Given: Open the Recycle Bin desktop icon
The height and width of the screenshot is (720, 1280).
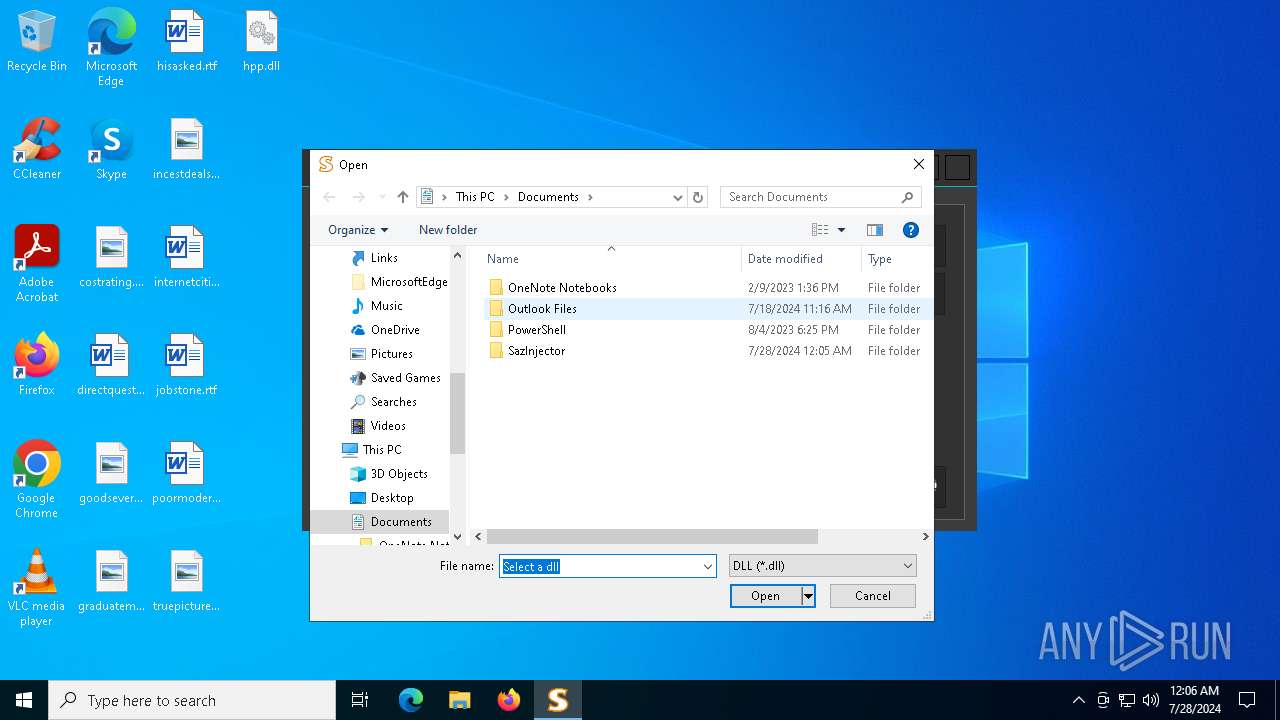Looking at the screenshot, I should point(37,43).
